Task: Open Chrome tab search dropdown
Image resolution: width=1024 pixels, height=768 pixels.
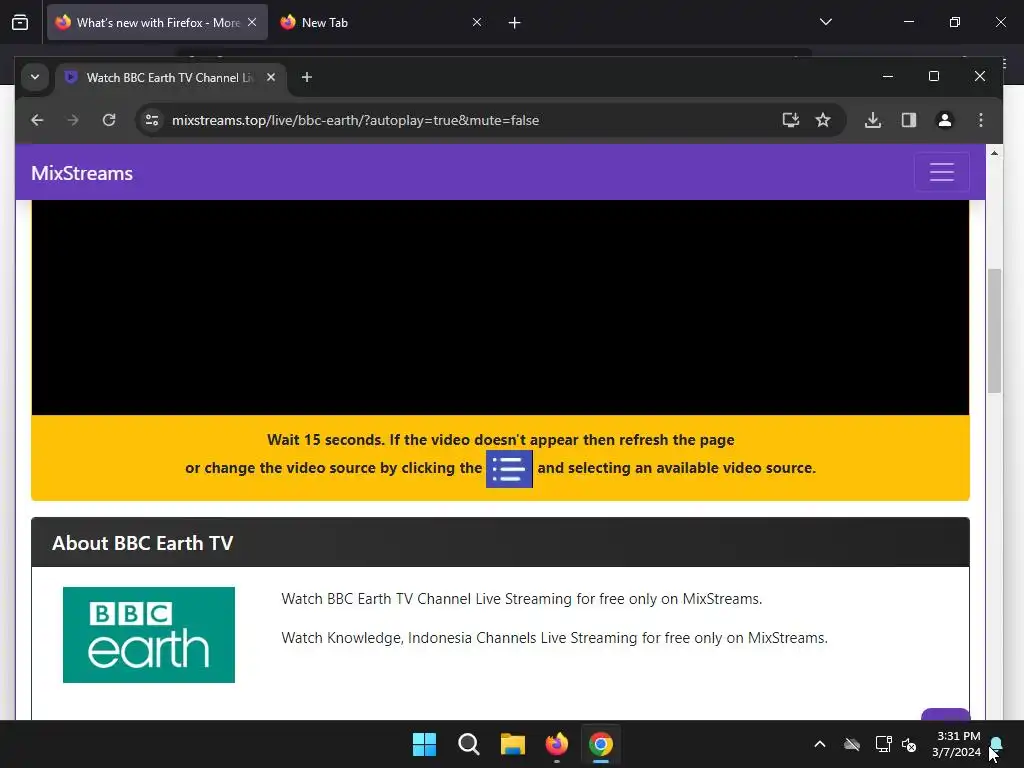Action: click(x=35, y=77)
